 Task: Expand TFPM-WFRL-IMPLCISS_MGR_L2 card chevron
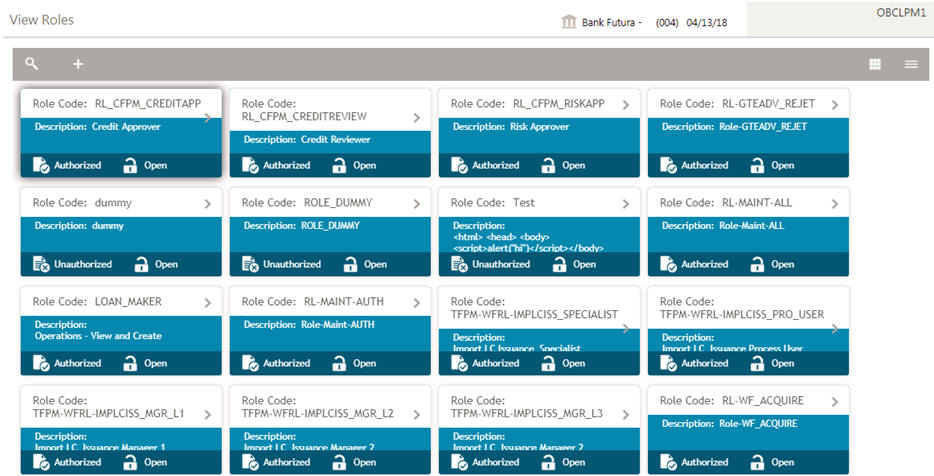tap(417, 415)
